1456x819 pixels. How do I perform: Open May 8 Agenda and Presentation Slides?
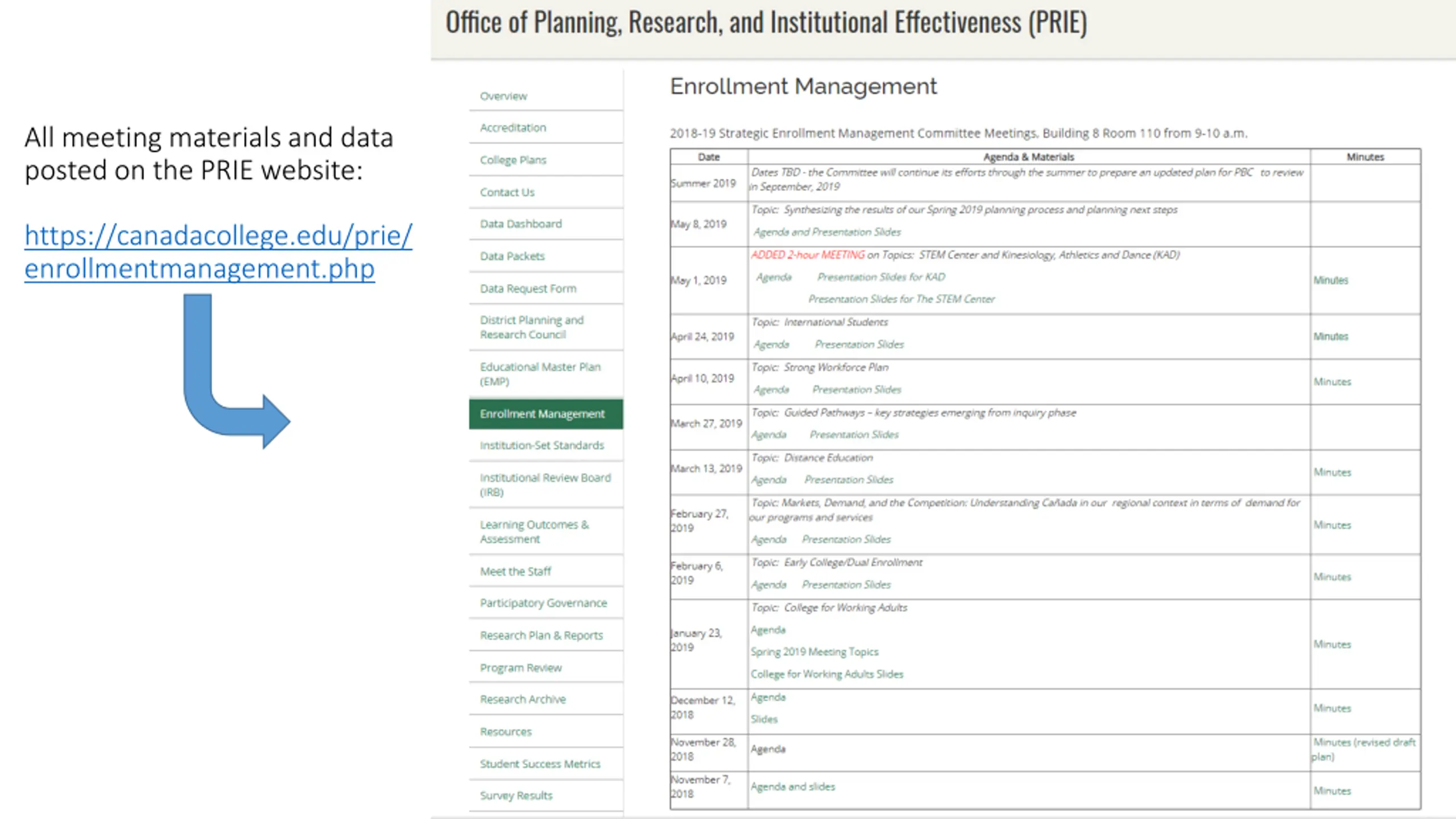point(828,232)
